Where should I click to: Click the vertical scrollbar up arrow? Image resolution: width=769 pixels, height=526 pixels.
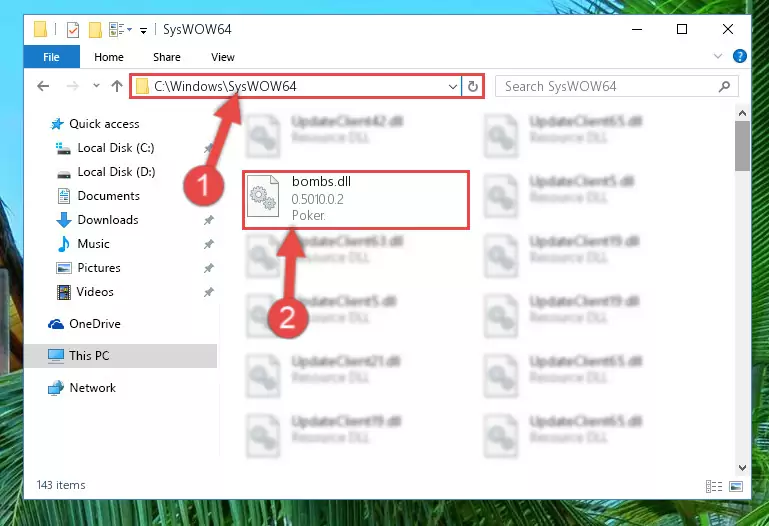tap(743, 113)
